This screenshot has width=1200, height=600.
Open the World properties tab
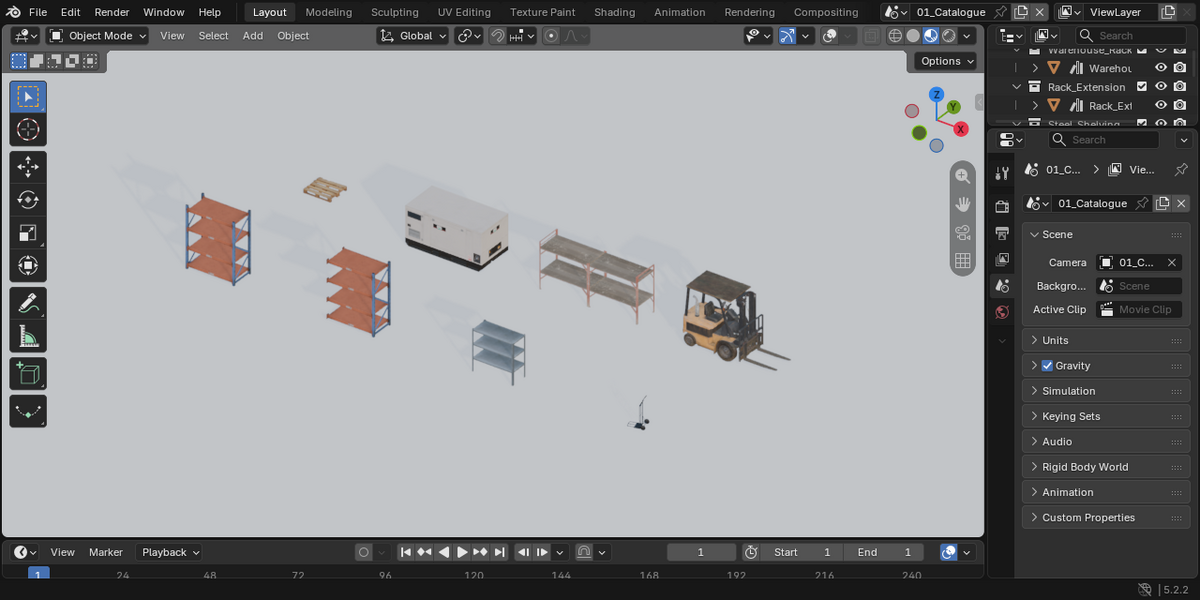click(1002, 312)
